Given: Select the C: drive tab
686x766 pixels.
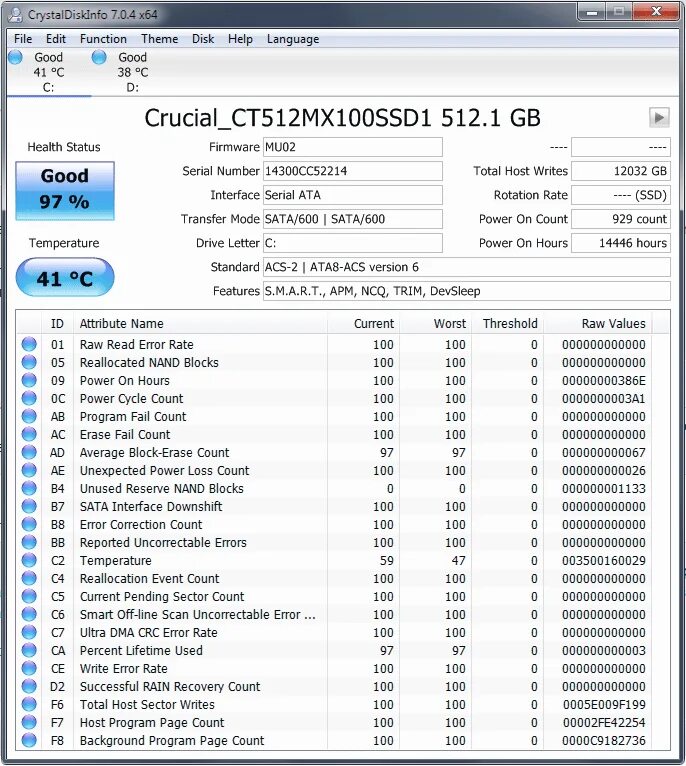Looking at the screenshot, I should coord(49,72).
